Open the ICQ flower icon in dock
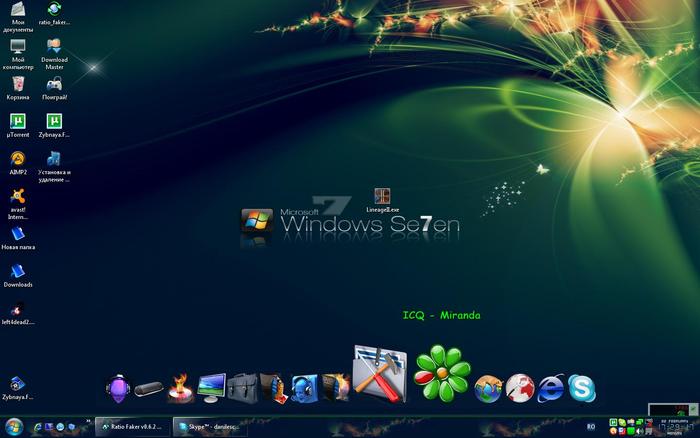Viewport: 700px width, 438px height. pos(441,373)
